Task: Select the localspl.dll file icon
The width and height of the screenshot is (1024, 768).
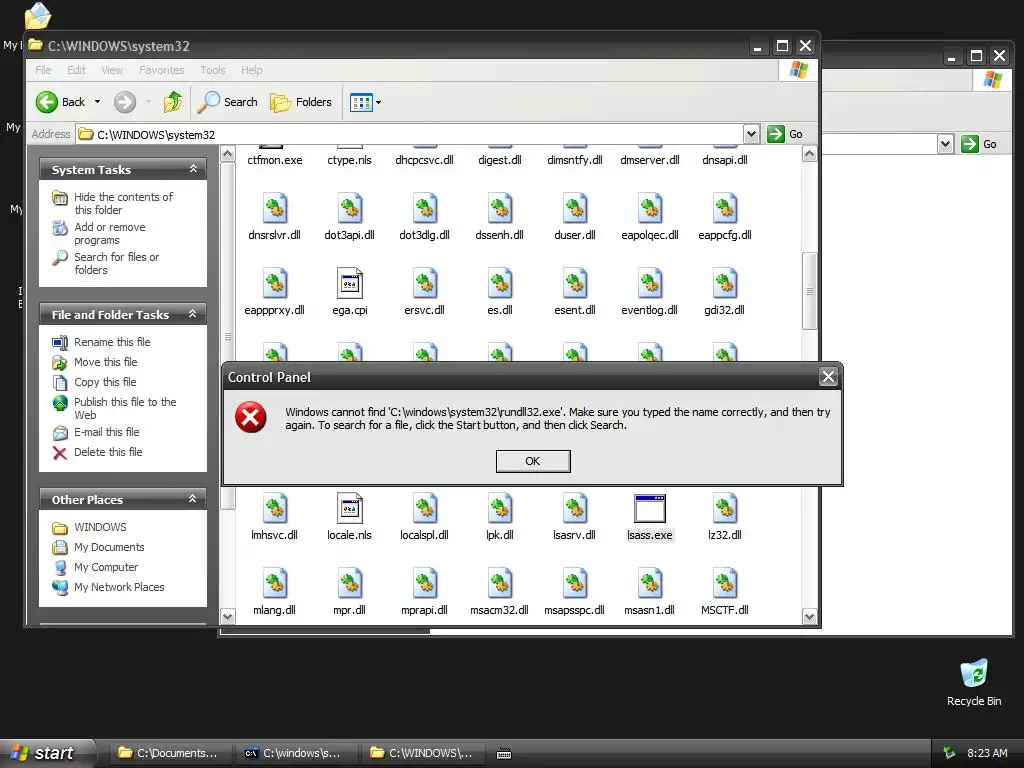Action: [424, 508]
